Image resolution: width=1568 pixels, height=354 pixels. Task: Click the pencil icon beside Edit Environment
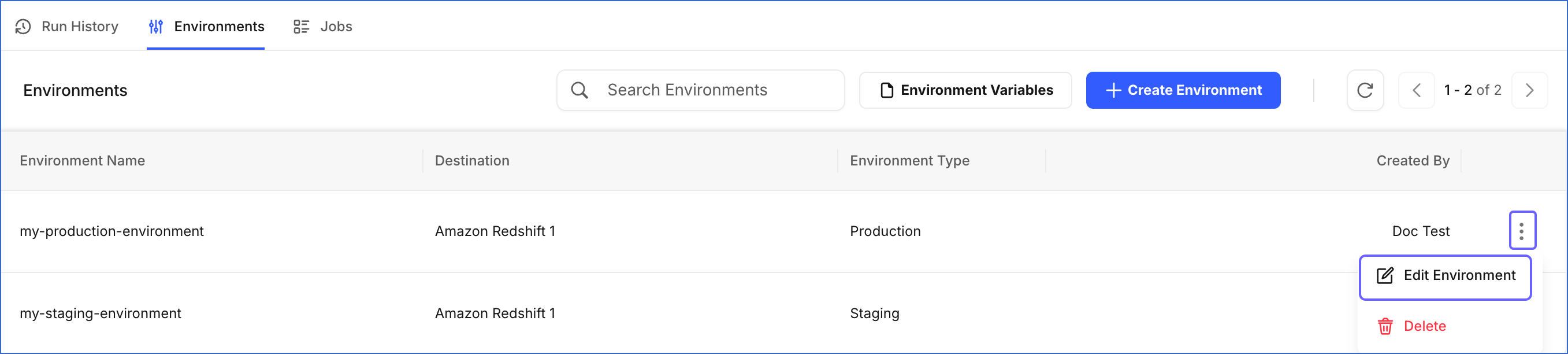(x=1385, y=275)
